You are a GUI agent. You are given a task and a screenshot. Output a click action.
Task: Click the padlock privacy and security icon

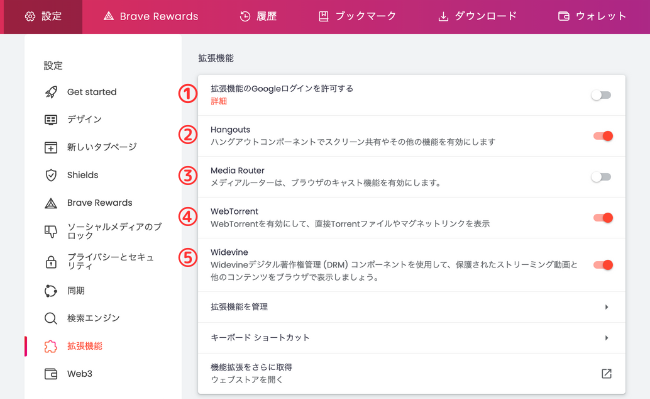(51, 262)
